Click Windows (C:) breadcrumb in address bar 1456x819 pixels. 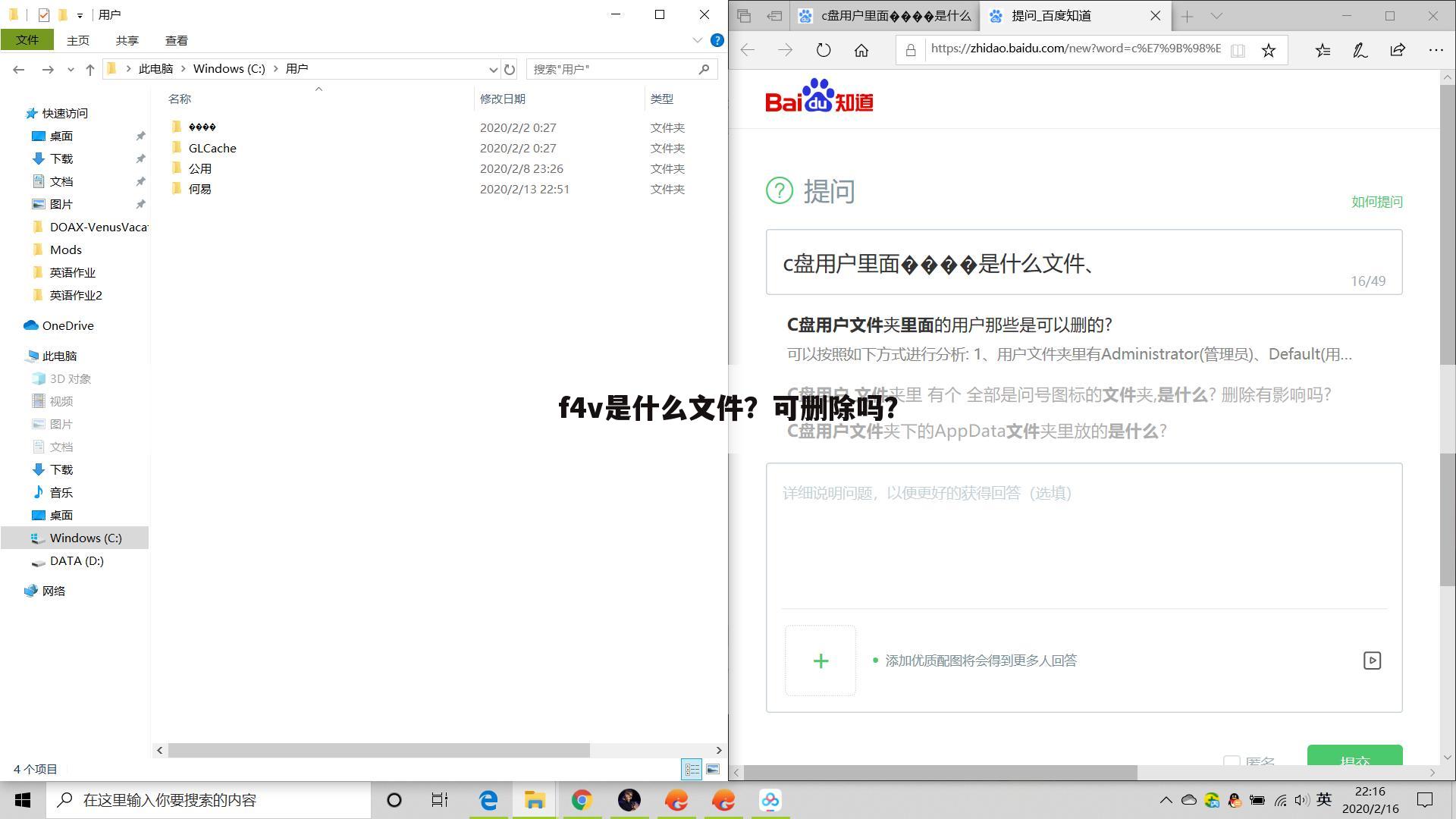(x=229, y=69)
